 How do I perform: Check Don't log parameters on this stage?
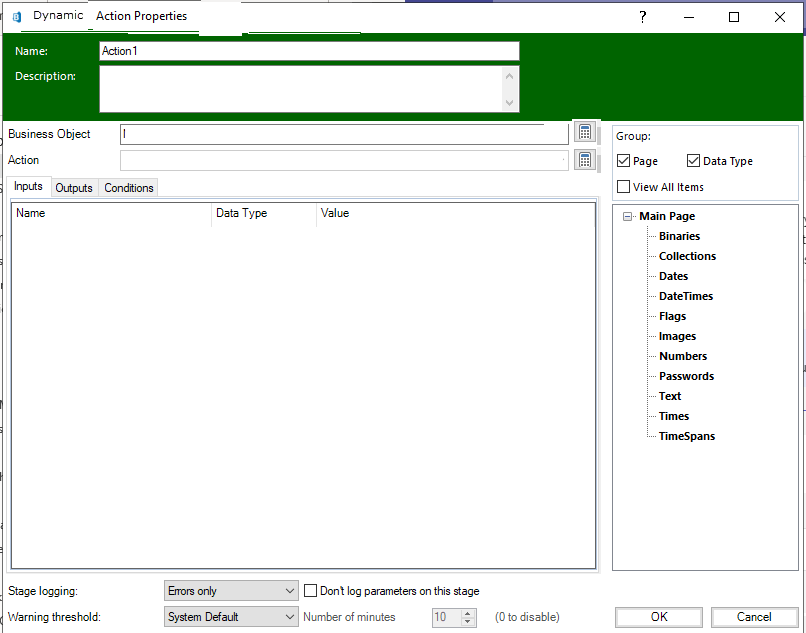pyautogui.click(x=311, y=591)
